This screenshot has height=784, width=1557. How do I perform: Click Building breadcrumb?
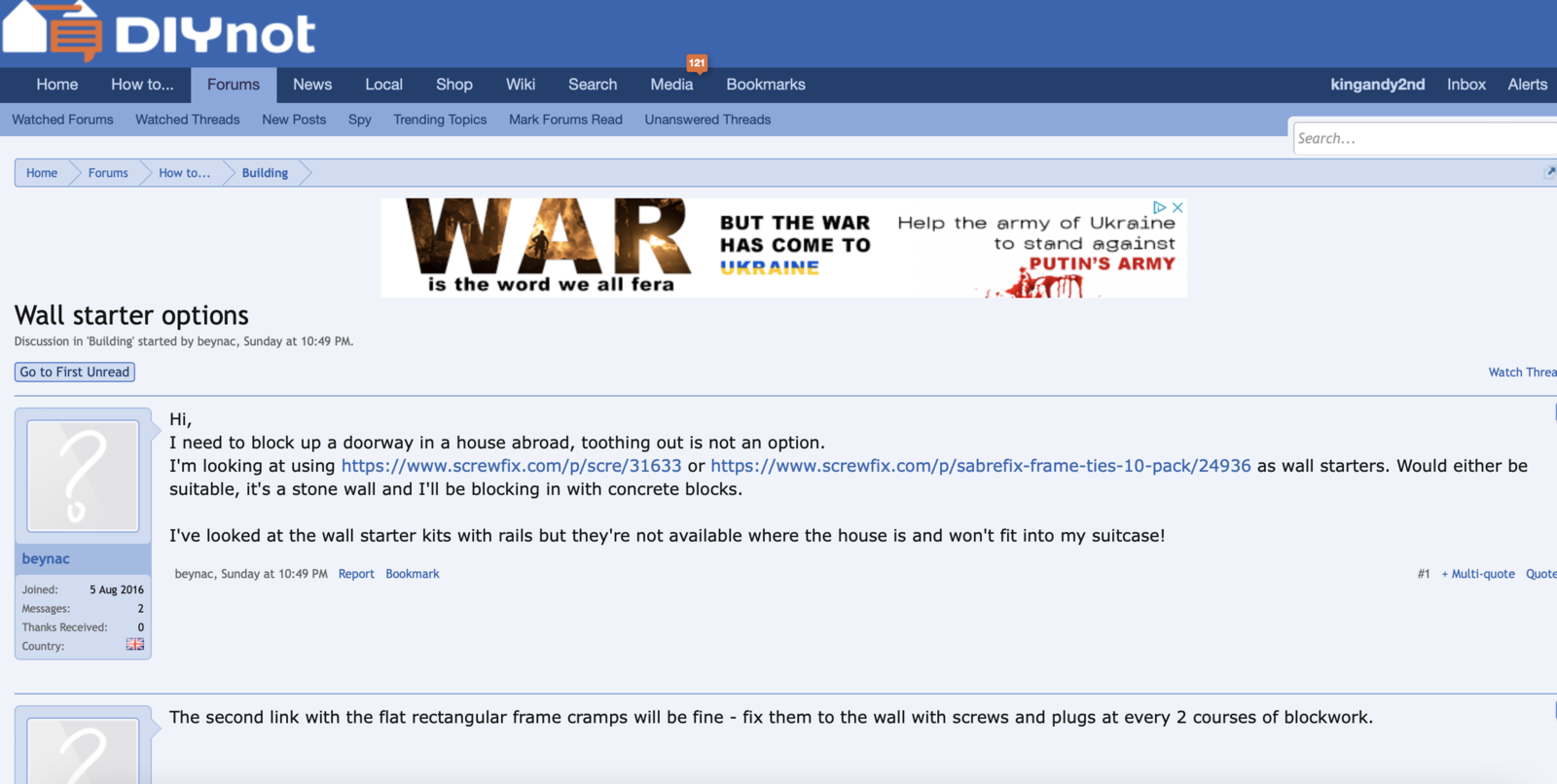click(265, 173)
